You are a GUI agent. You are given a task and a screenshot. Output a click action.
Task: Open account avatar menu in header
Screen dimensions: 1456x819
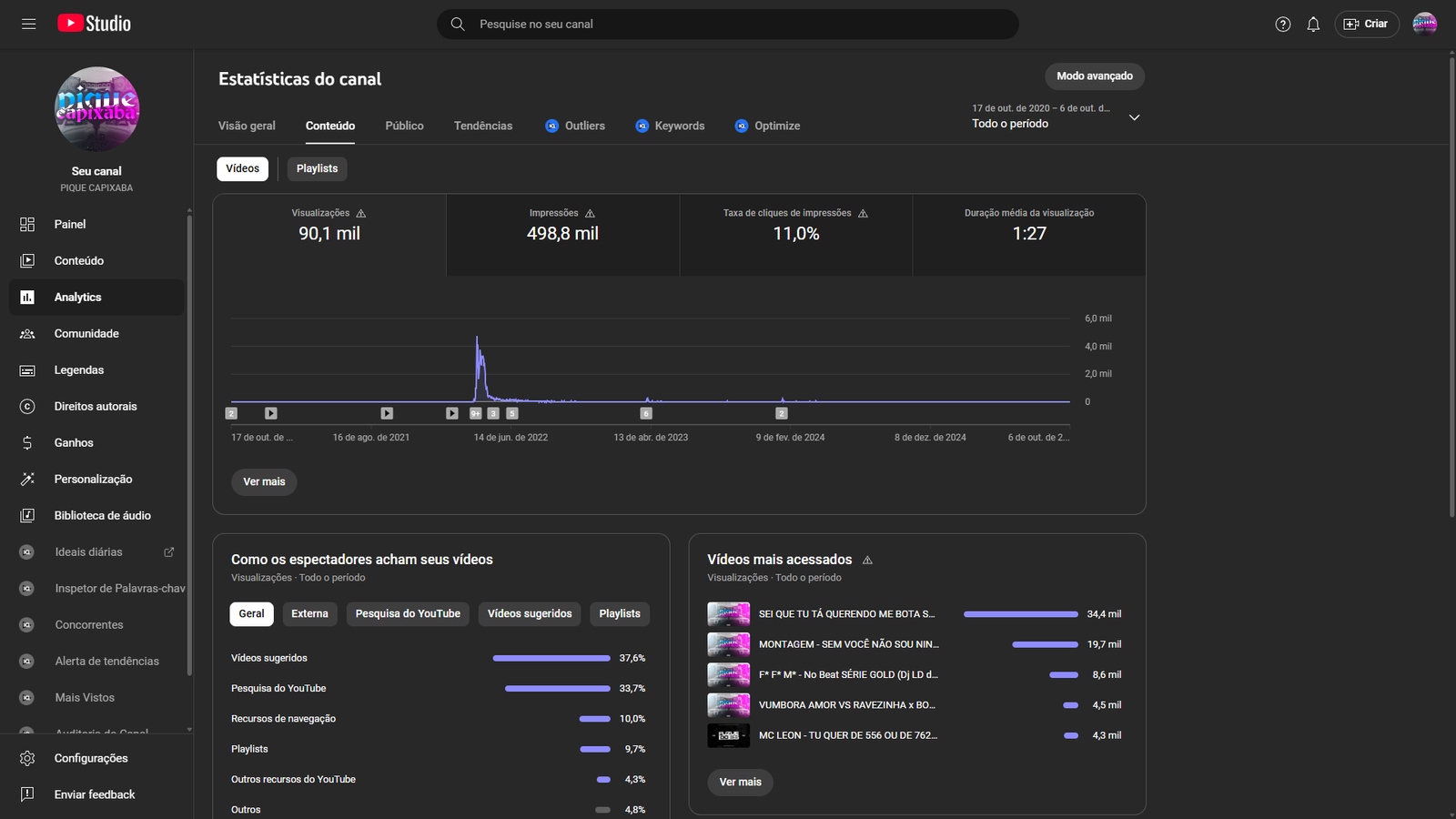1424,25
